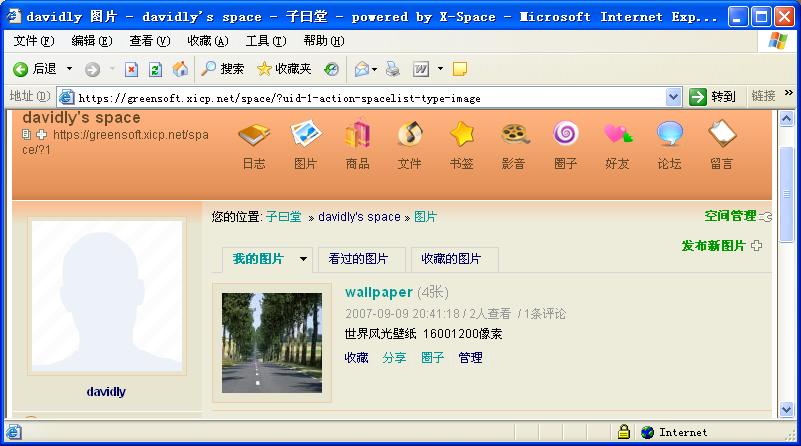
Task: Click the Forward arrow icon
Action: [92, 69]
